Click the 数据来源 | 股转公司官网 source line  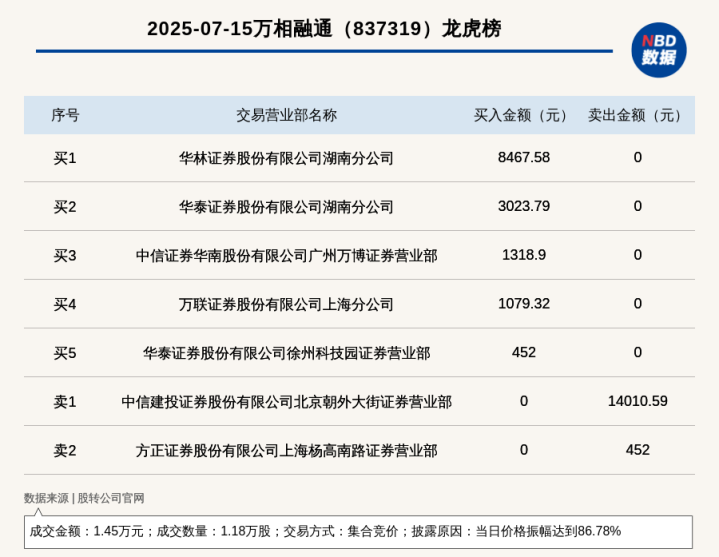pyautogui.click(x=84, y=498)
